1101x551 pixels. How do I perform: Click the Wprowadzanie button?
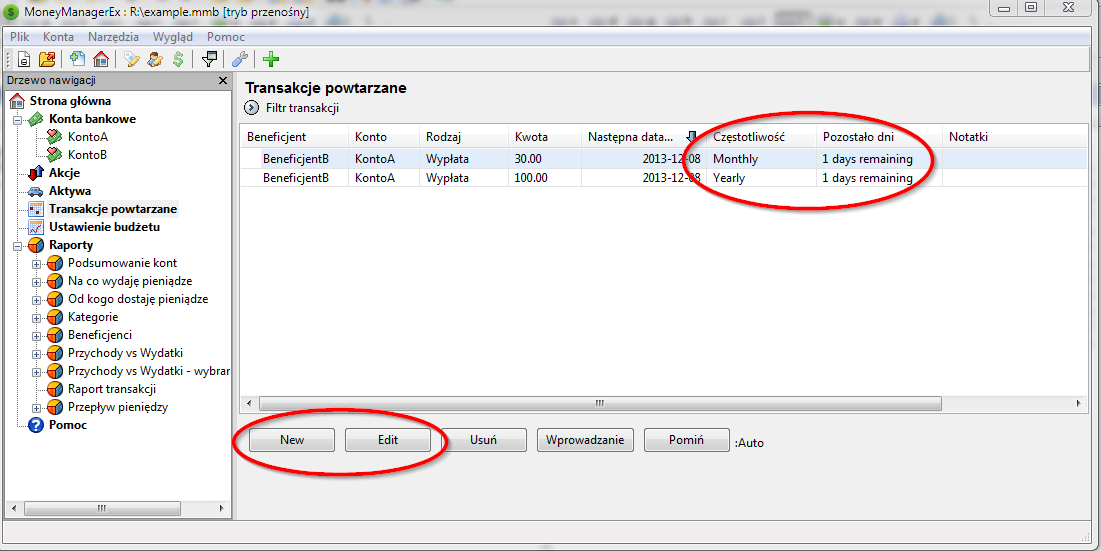click(x=585, y=440)
